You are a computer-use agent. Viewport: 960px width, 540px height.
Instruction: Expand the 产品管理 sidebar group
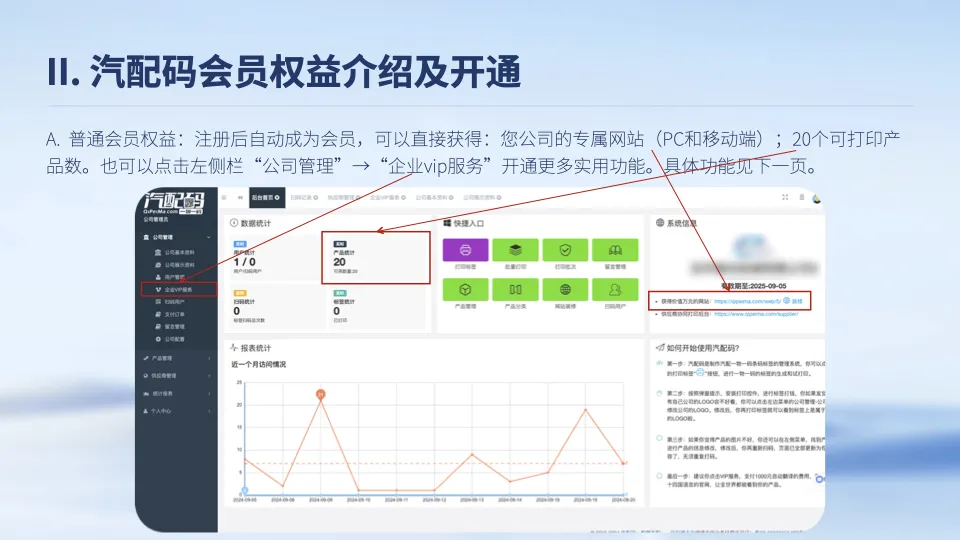point(176,358)
